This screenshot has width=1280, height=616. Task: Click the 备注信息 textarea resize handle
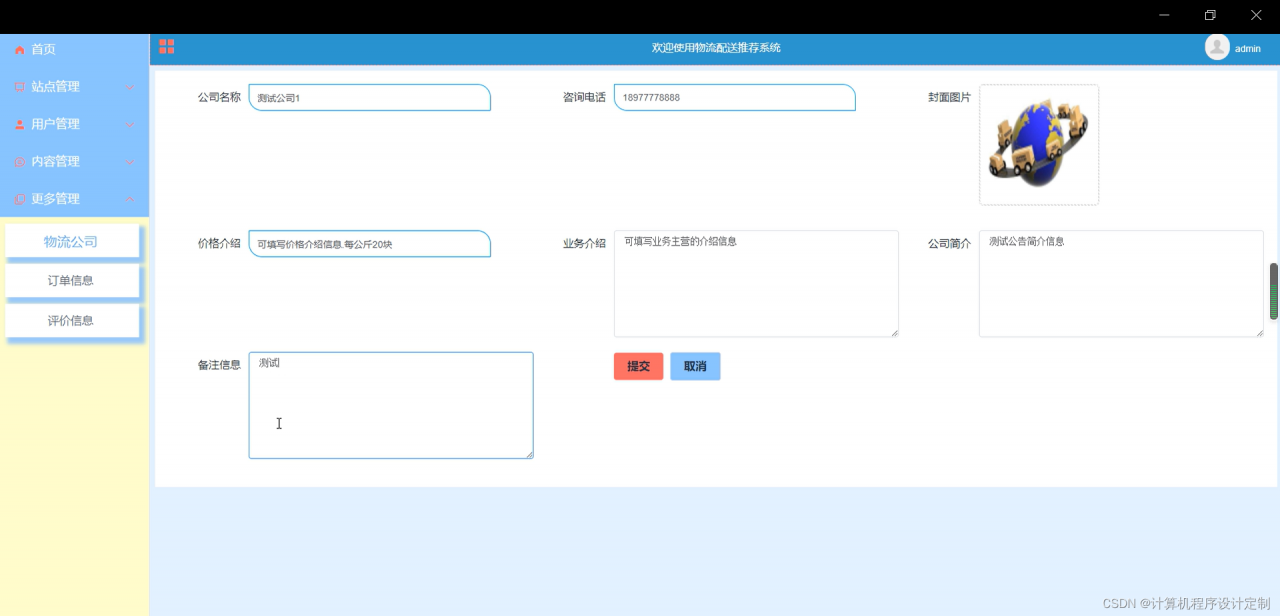529,454
